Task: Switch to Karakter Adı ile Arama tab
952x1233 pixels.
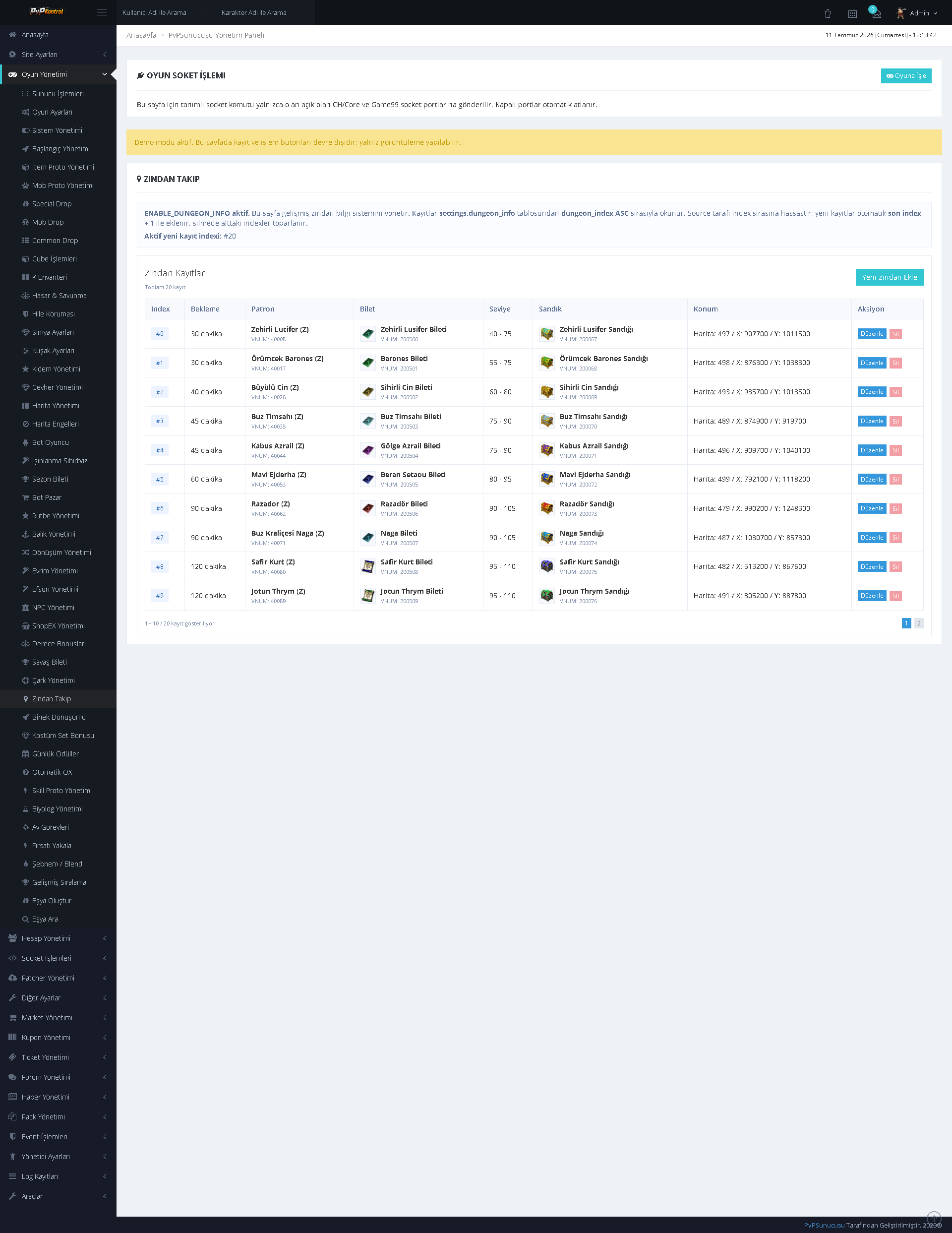Action: [x=254, y=12]
